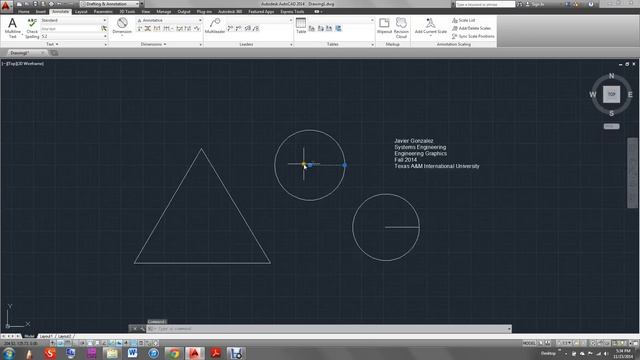Switch to the Insert ribbon tab

[40, 12]
